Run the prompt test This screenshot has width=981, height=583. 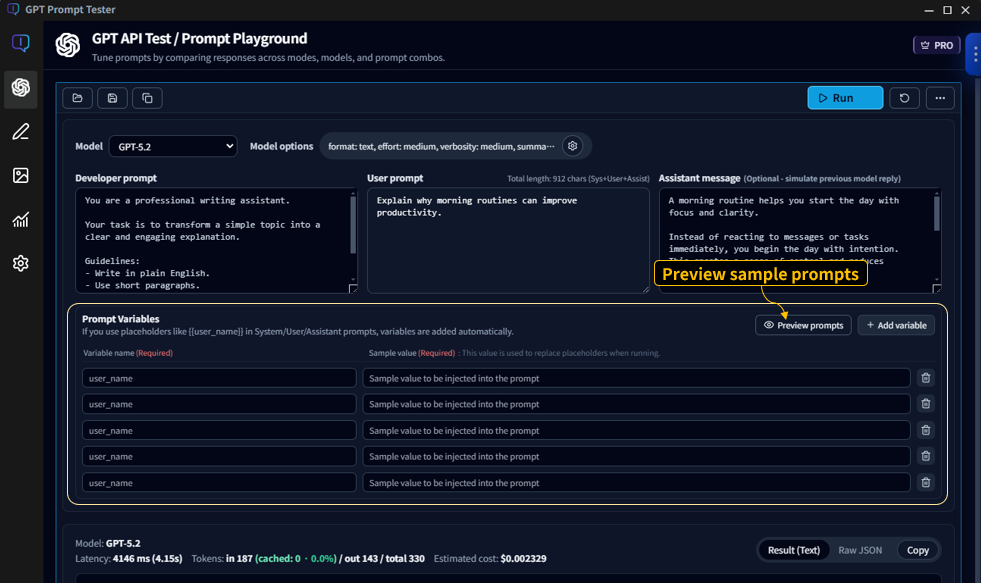point(845,98)
